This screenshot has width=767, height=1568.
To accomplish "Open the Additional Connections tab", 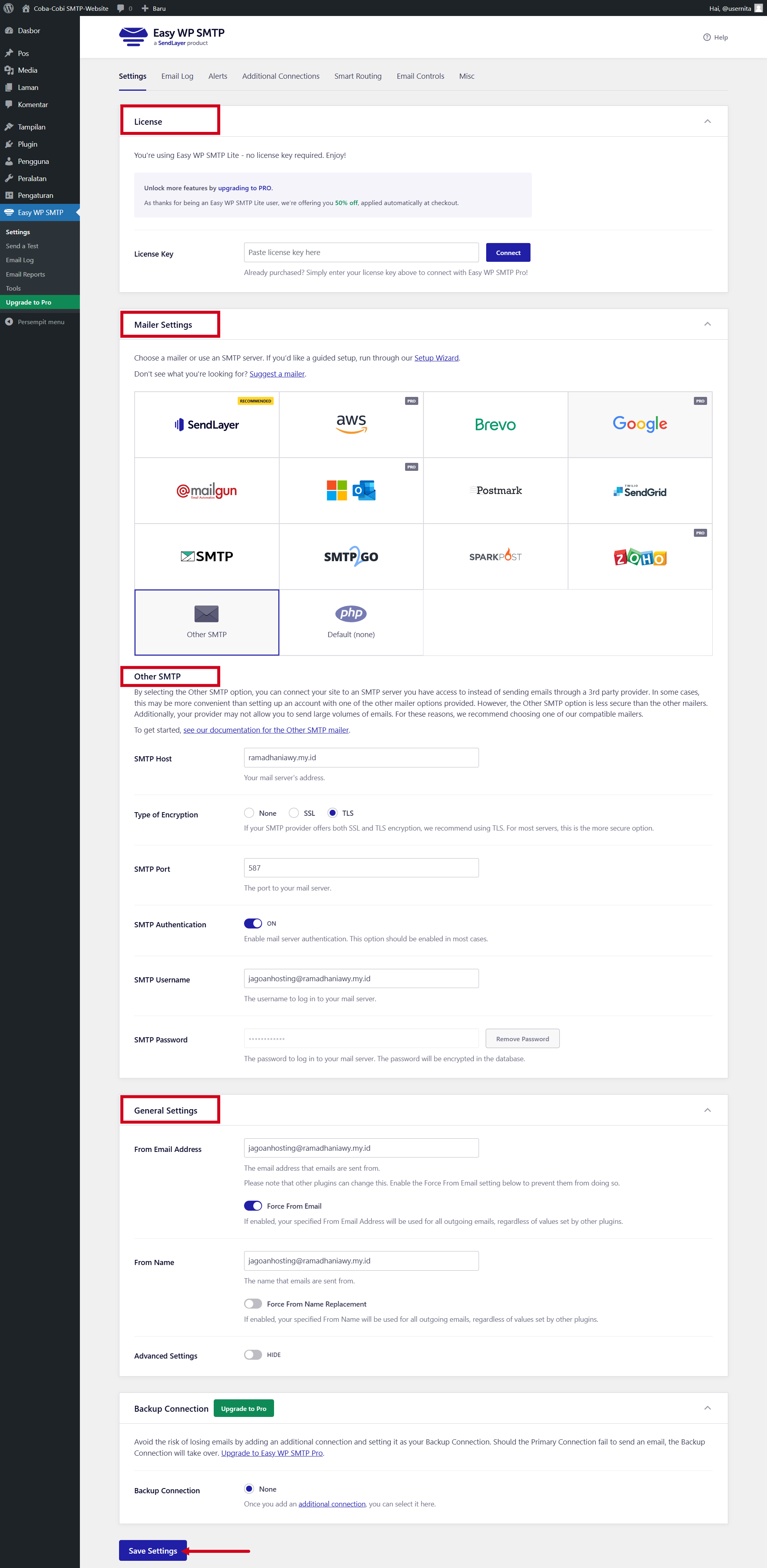I will pyautogui.click(x=280, y=76).
